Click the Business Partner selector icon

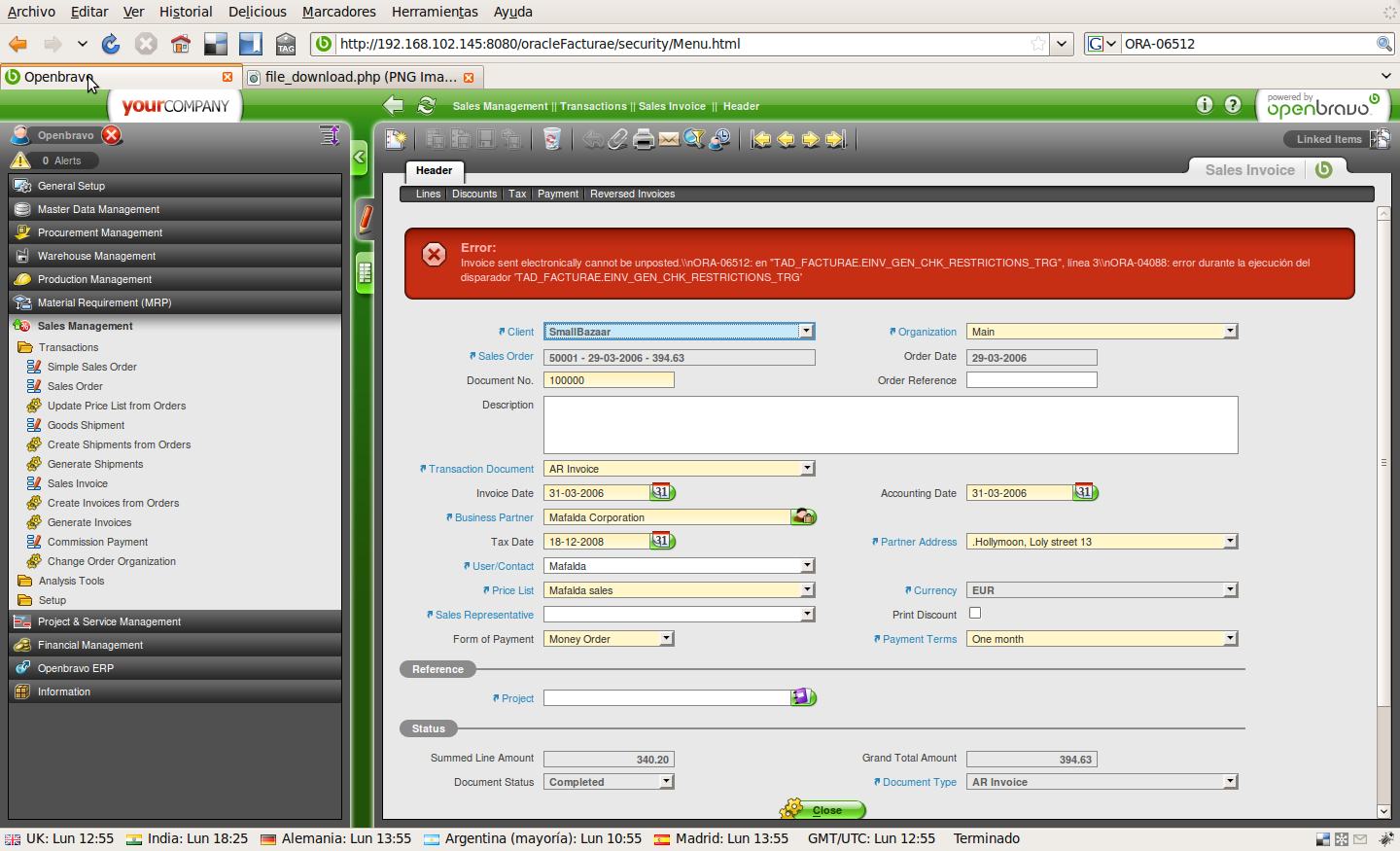pyautogui.click(x=803, y=516)
